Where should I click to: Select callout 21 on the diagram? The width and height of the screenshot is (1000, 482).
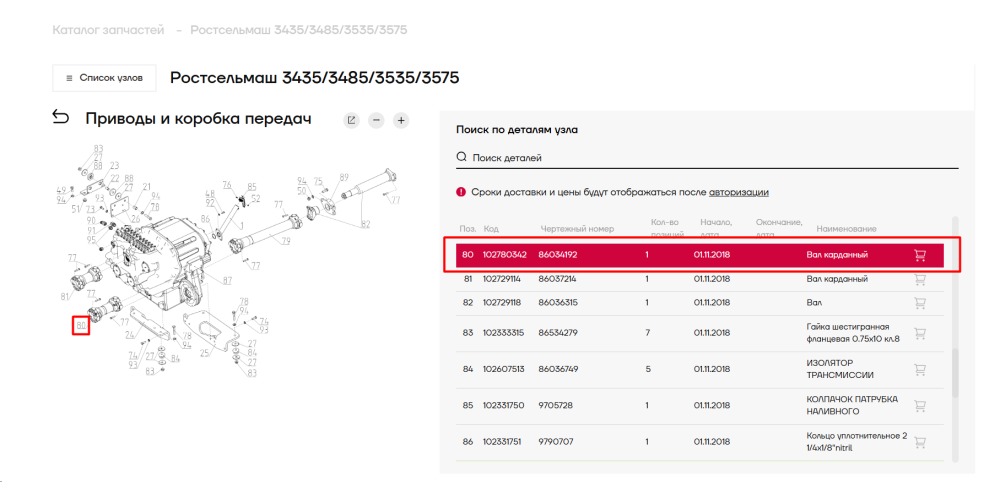(147, 187)
